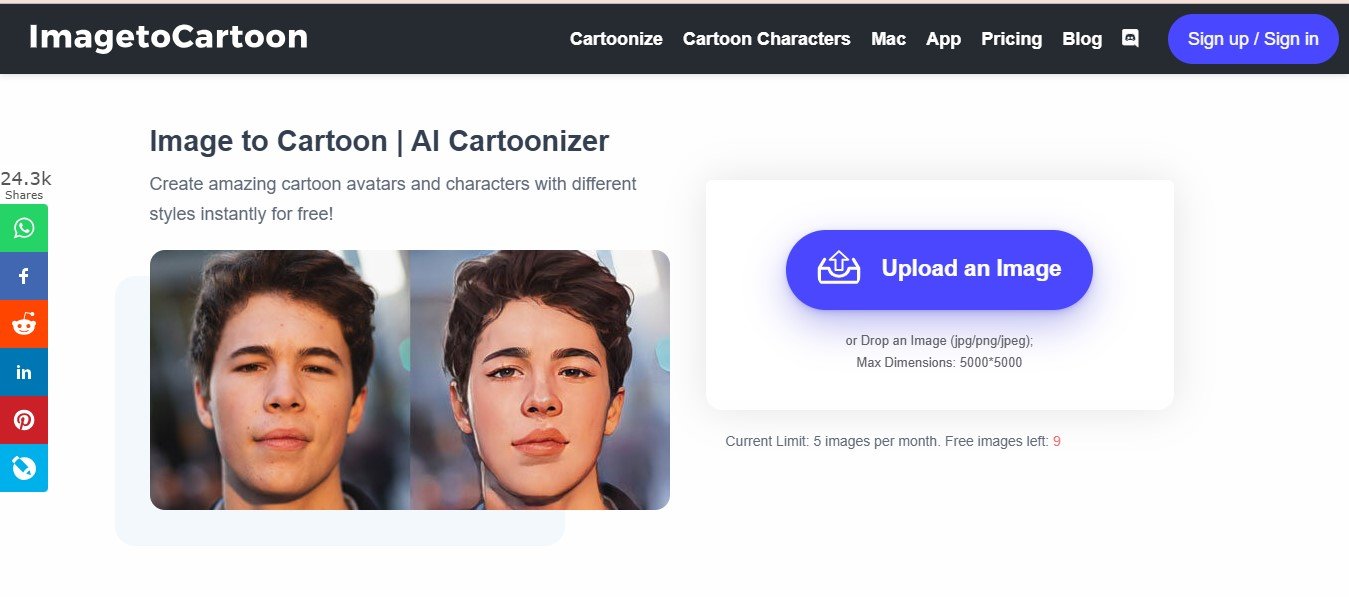1349x597 pixels.
Task: Pin this page with Pinterest icon
Action: (x=24, y=420)
